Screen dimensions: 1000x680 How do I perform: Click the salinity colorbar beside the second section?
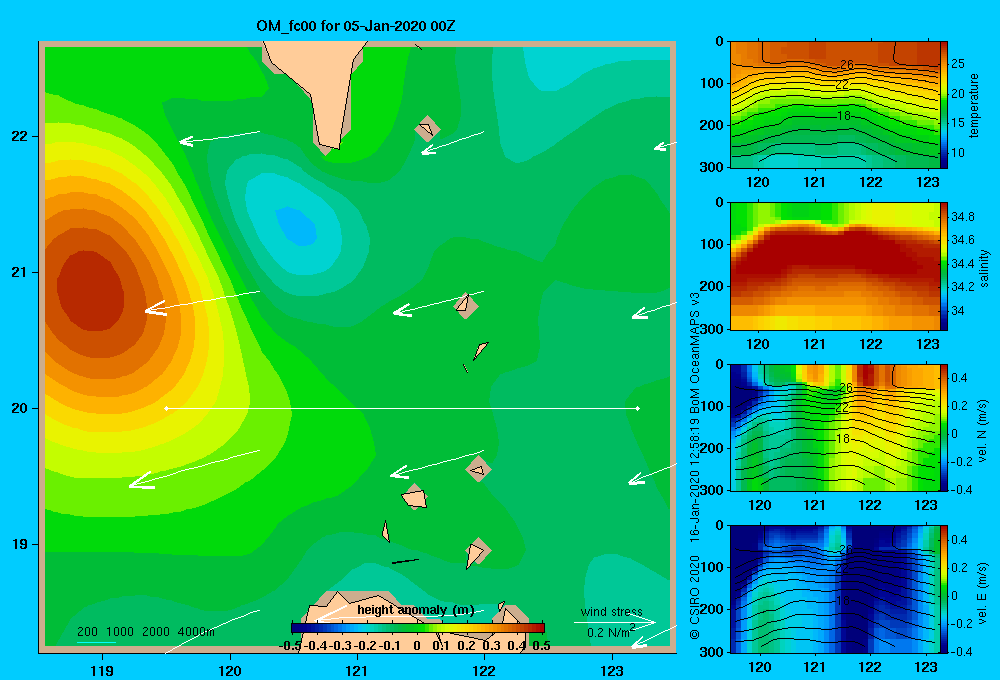(944, 266)
